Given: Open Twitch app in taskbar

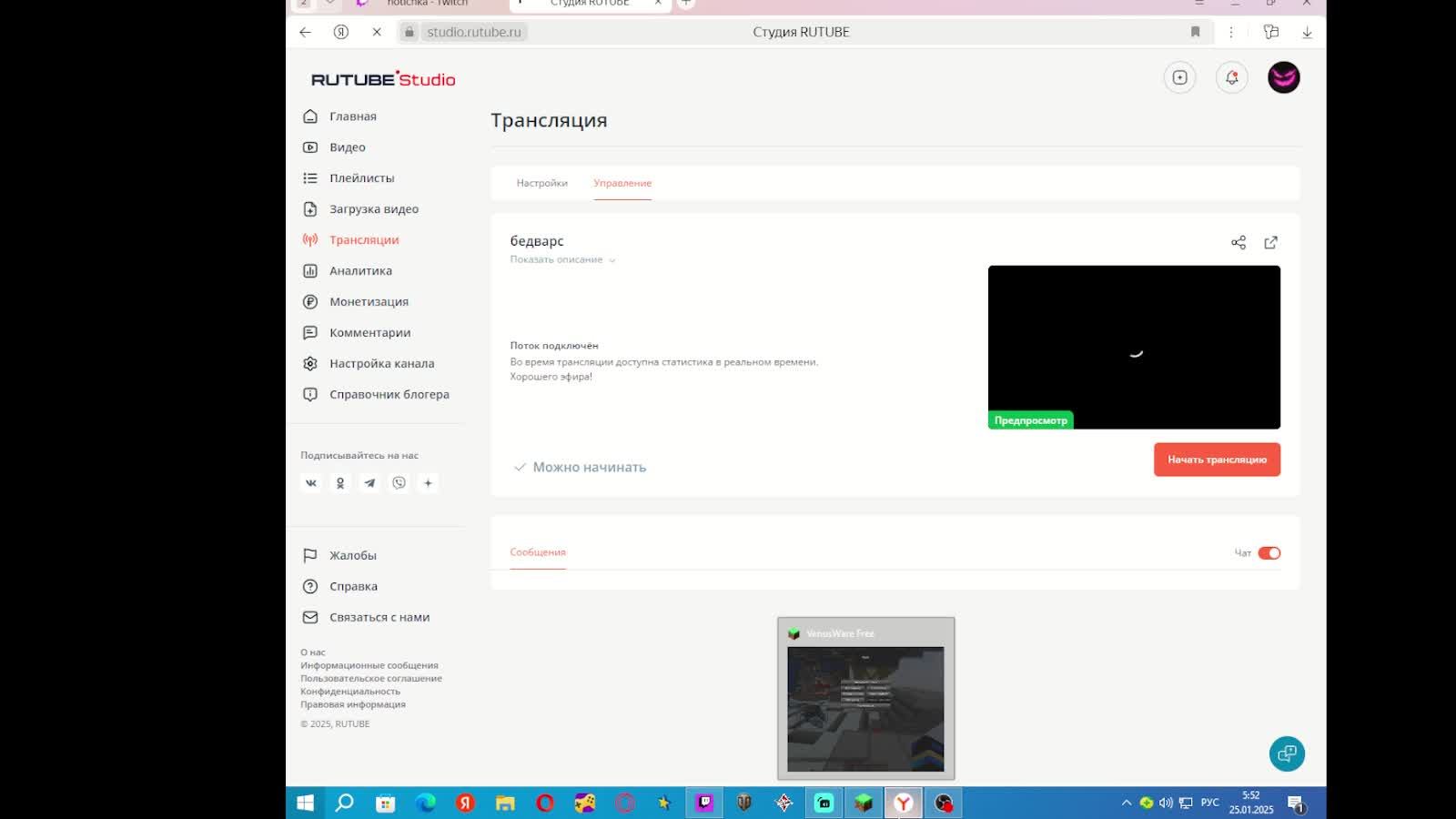Looking at the screenshot, I should point(704,803).
